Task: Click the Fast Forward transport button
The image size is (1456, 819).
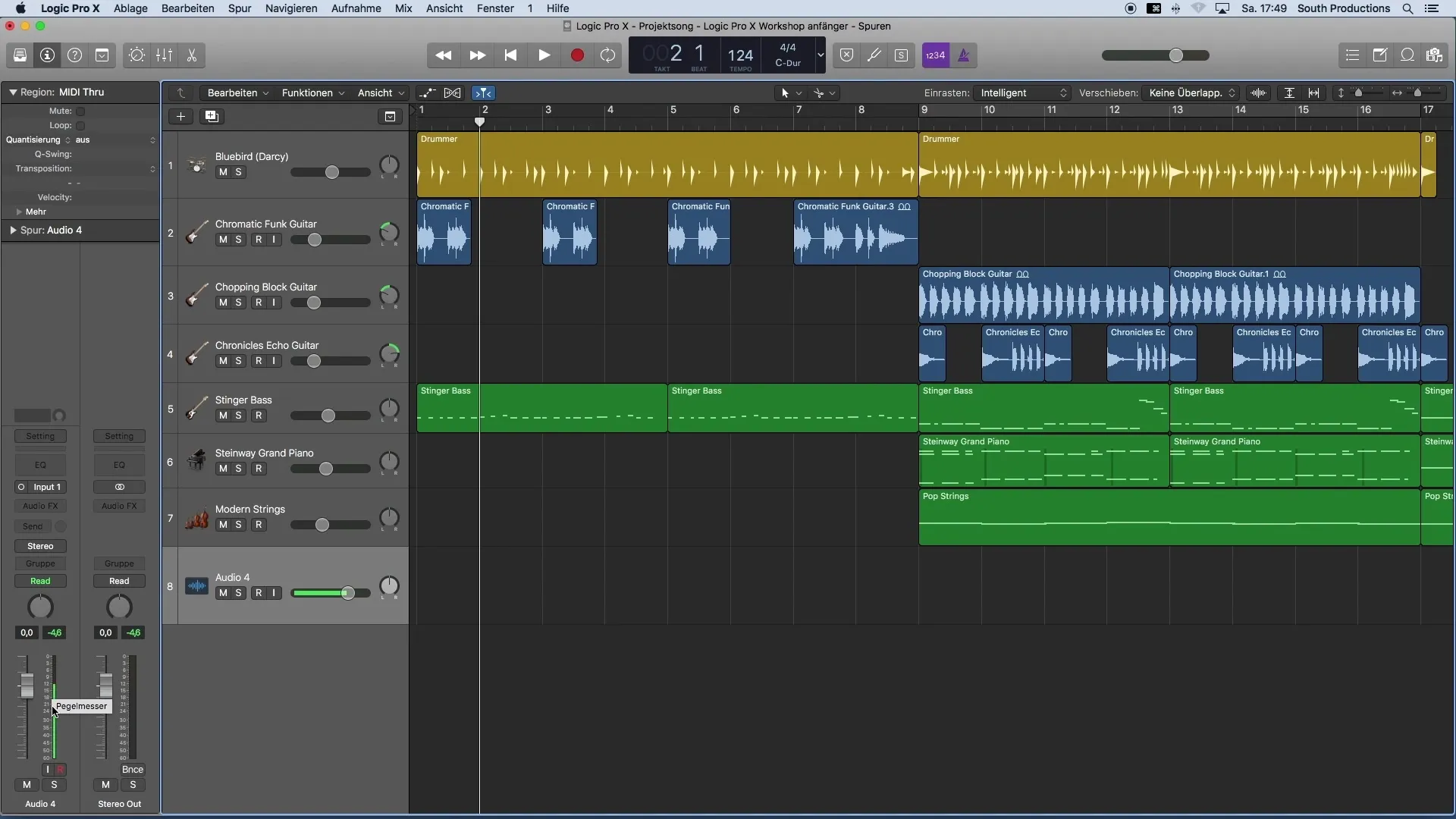Action: tap(477, 55)
